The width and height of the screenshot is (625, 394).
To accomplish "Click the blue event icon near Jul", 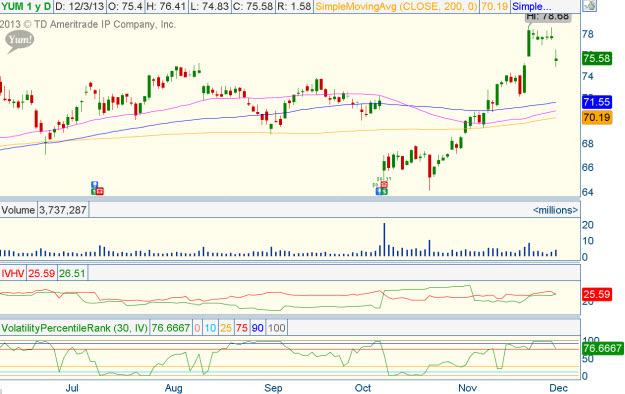I will coord(94,184).
